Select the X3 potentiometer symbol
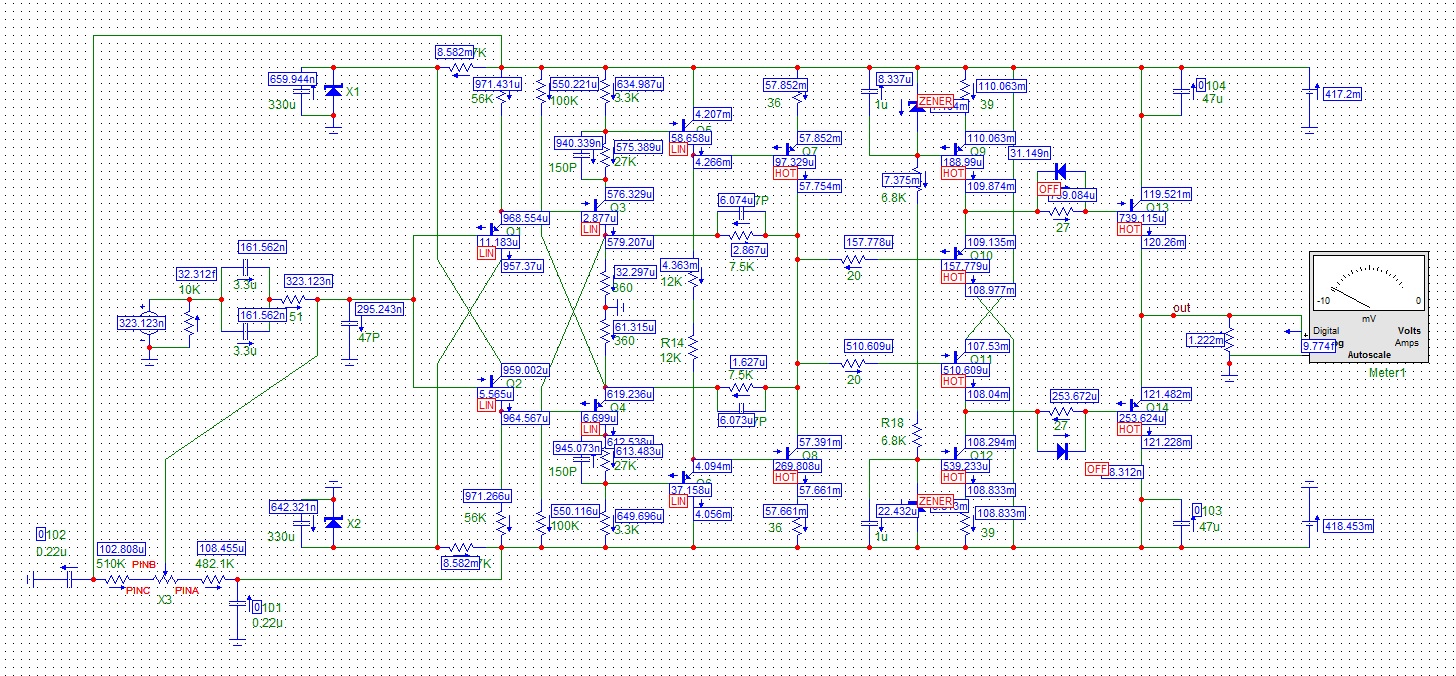 coord(165,579)
